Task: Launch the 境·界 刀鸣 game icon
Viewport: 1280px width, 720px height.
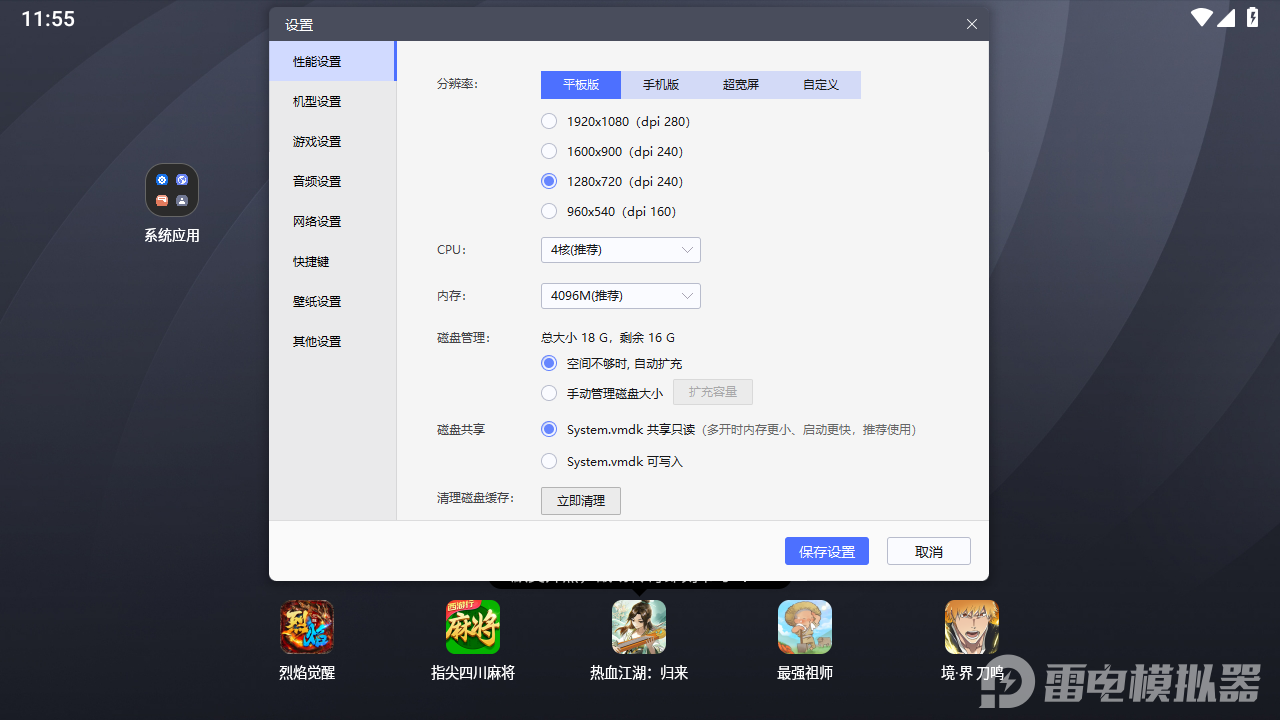Action: point(971,627)
